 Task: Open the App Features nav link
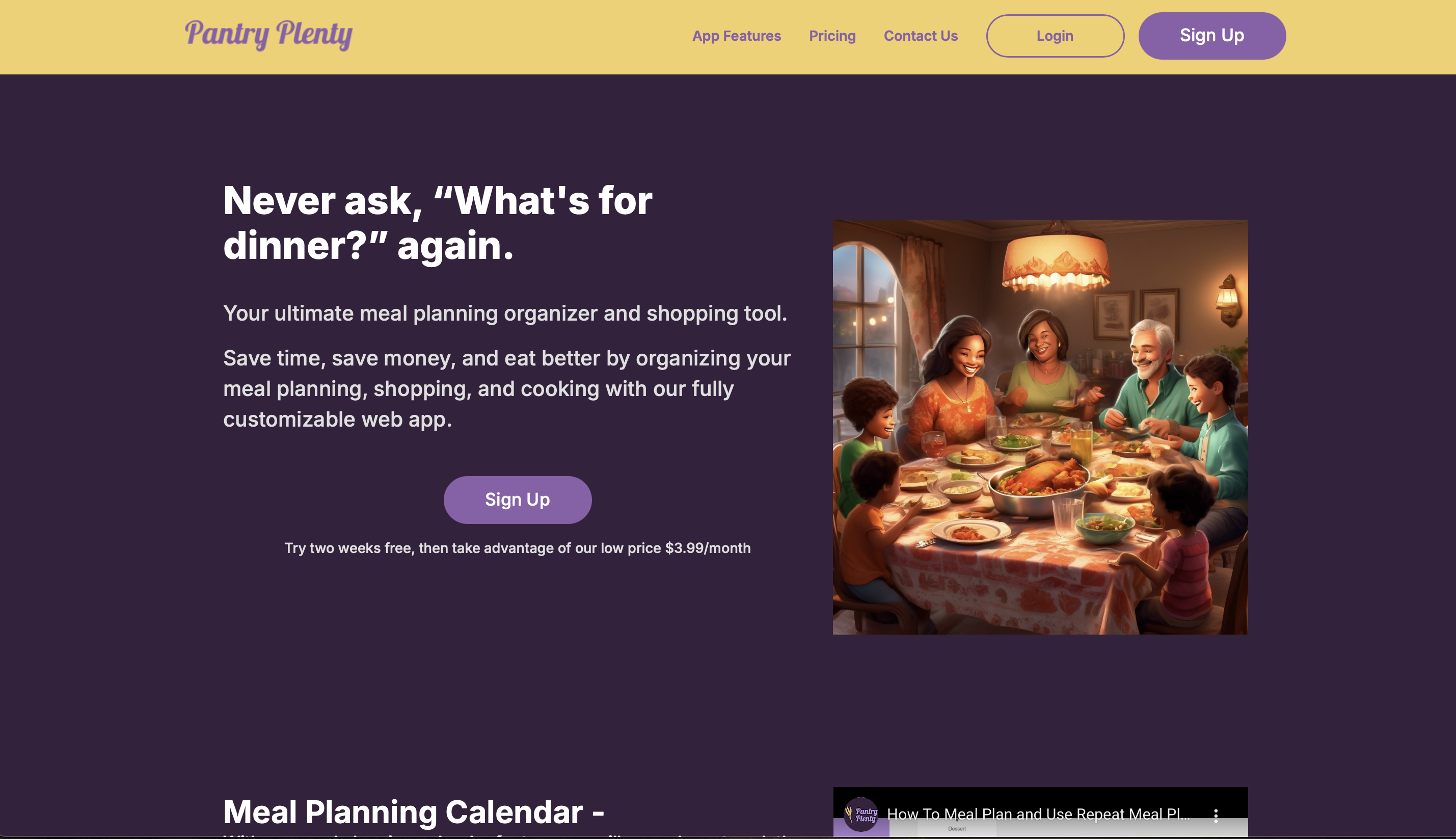tap(736, 36)
